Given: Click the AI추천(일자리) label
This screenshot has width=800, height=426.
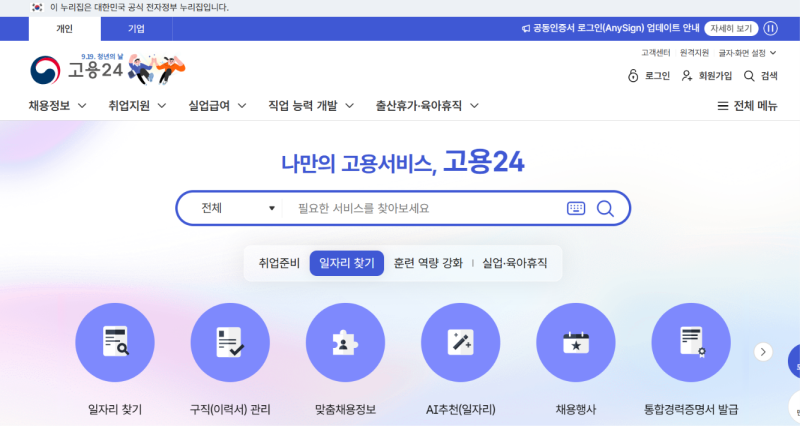Looking at the screenshot, I should 461,409.
